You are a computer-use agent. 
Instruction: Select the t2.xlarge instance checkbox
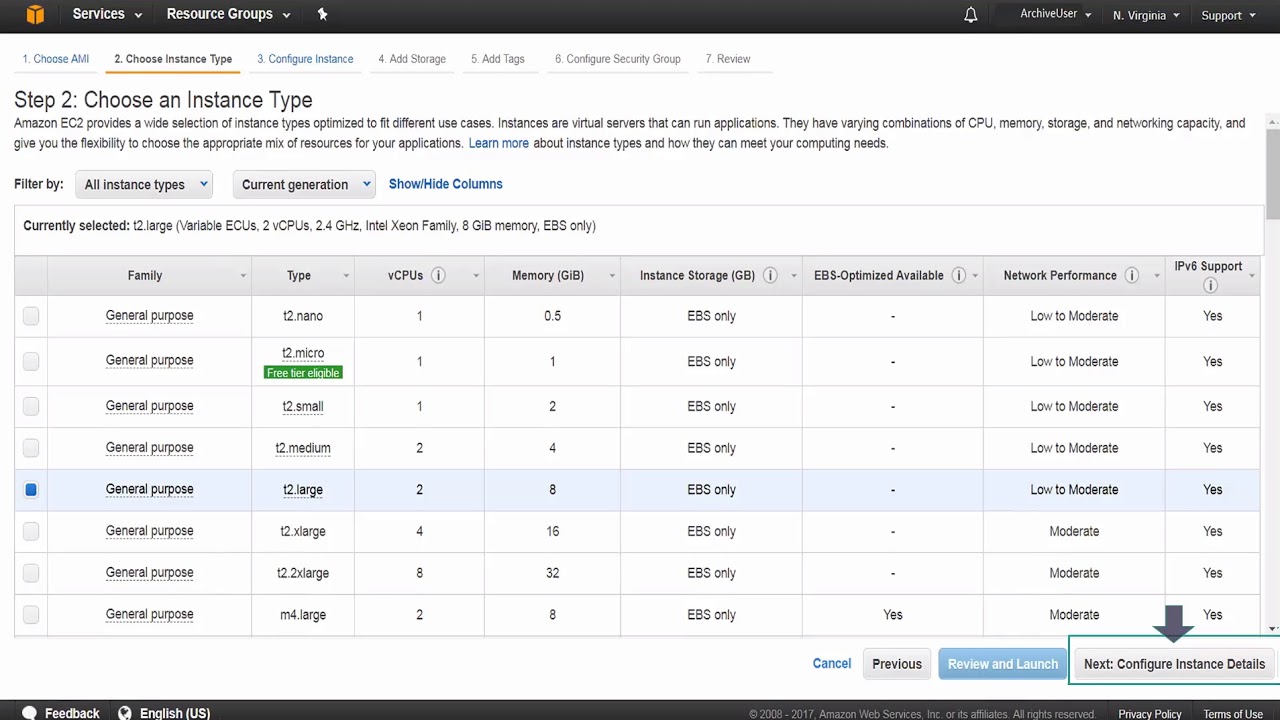(31, 531)
